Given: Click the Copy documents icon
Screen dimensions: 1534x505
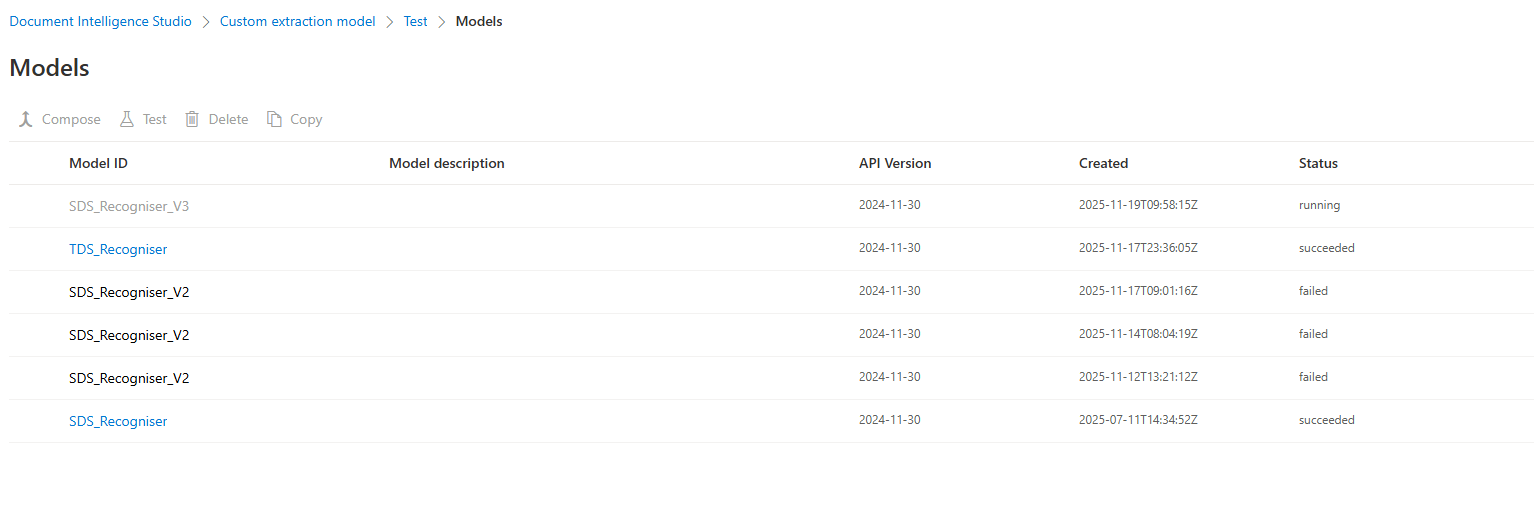Looking at the screenshot, I should pos(274,119).
